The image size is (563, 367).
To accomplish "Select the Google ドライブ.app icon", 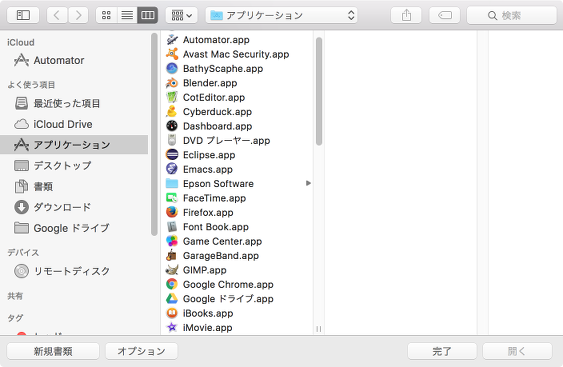I will click(172, 298).
